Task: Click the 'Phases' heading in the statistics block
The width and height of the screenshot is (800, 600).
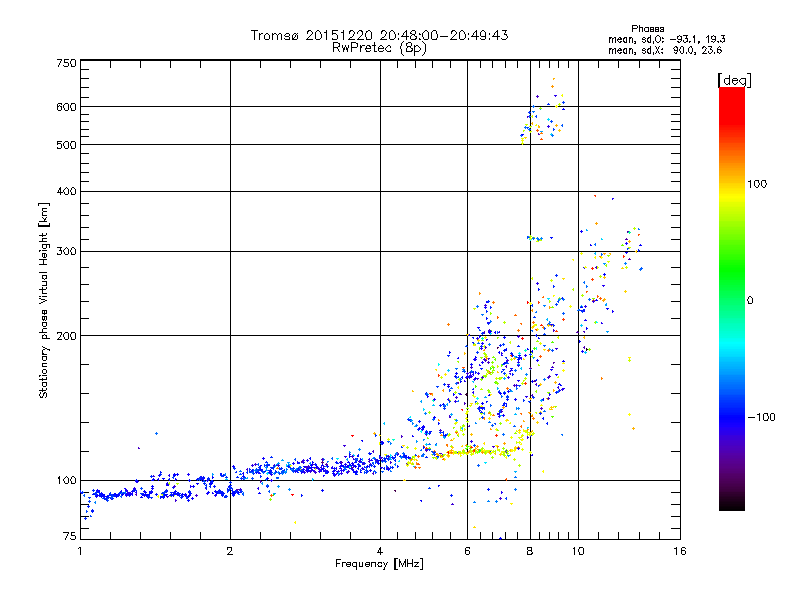Action: (647, 29)
